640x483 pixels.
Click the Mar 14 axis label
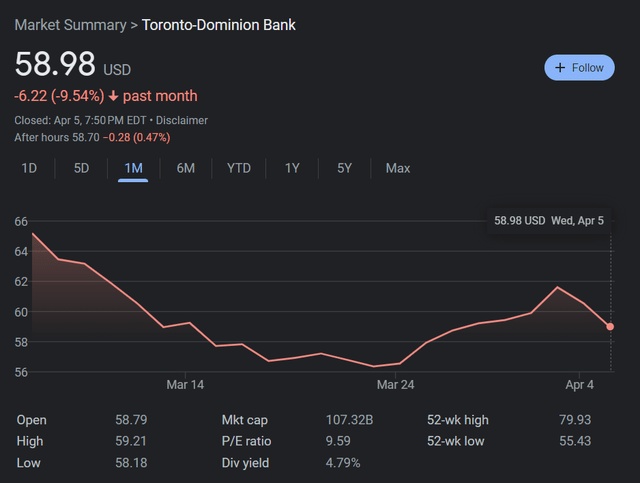click(x=185, y=385)
